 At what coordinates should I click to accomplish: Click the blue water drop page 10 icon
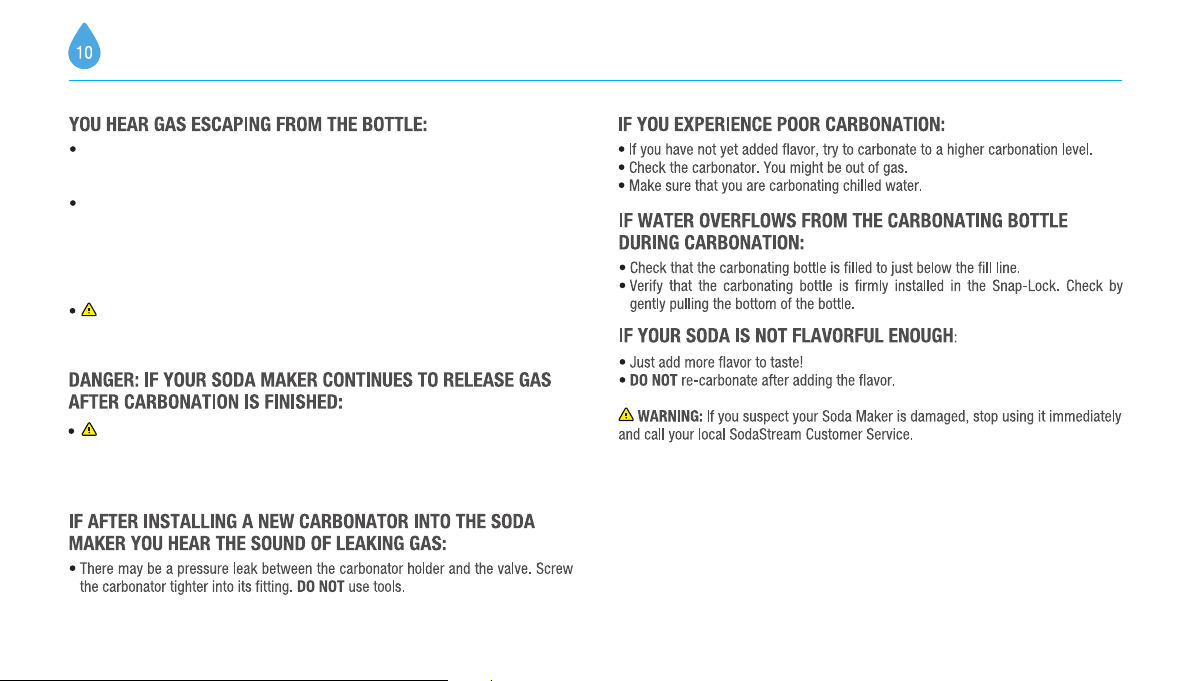(x=84, y=46)
